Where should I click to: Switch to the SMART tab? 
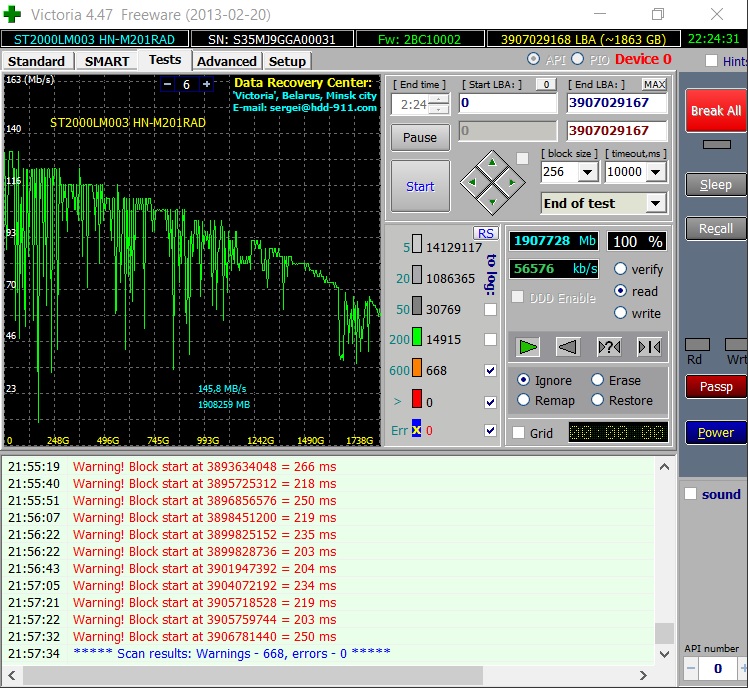pos(106,61)
